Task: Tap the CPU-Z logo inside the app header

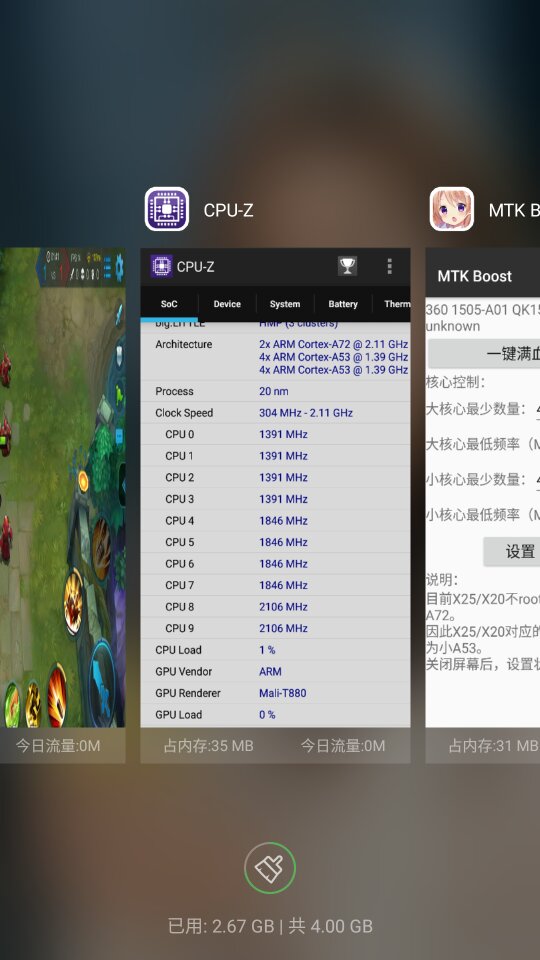Action: [161, 266]
